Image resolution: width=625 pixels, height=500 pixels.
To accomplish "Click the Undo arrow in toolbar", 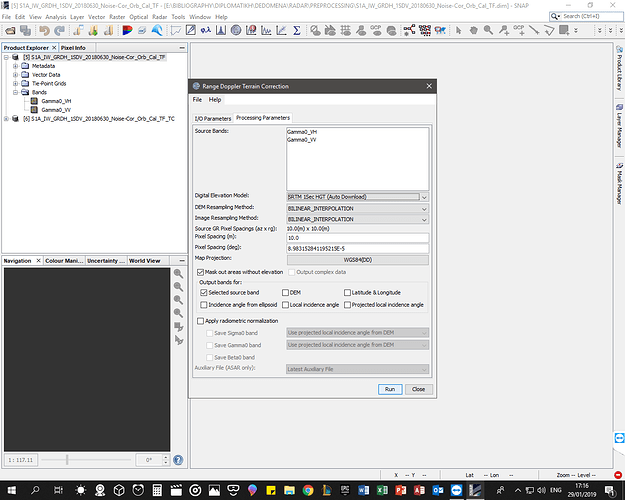I will [44, 30].
